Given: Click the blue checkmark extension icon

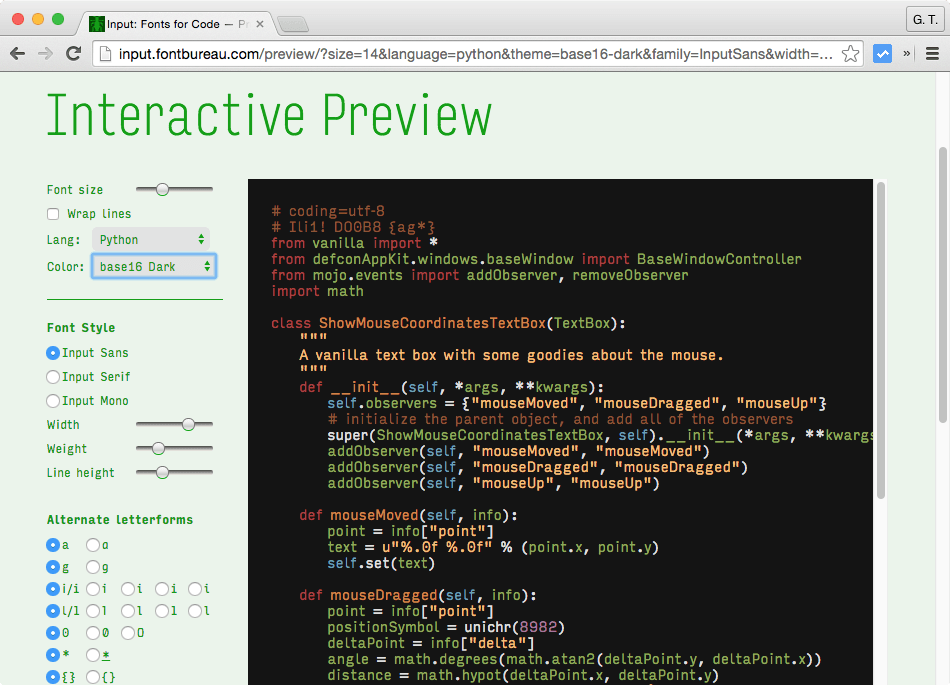Looking at the screenshot, I should click(882, 54).
